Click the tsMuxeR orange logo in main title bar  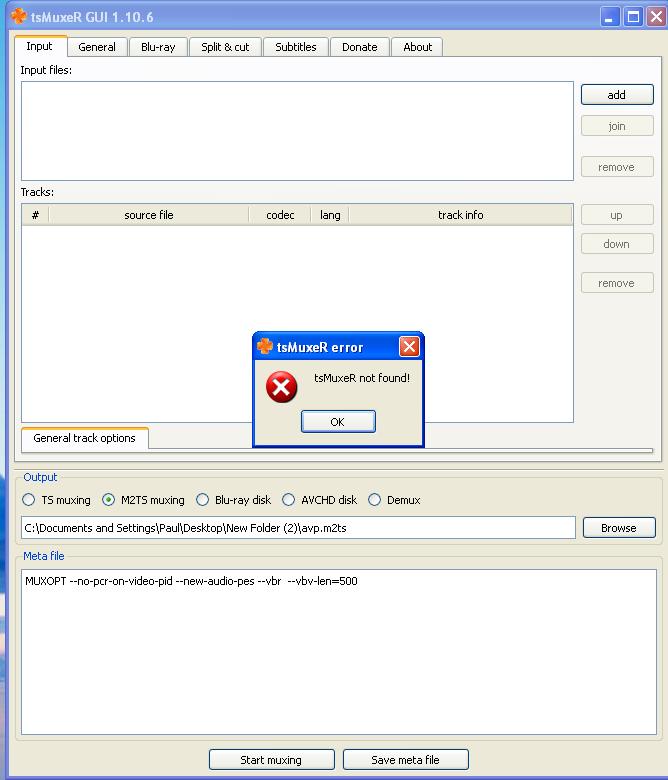(x=19, y=16)
